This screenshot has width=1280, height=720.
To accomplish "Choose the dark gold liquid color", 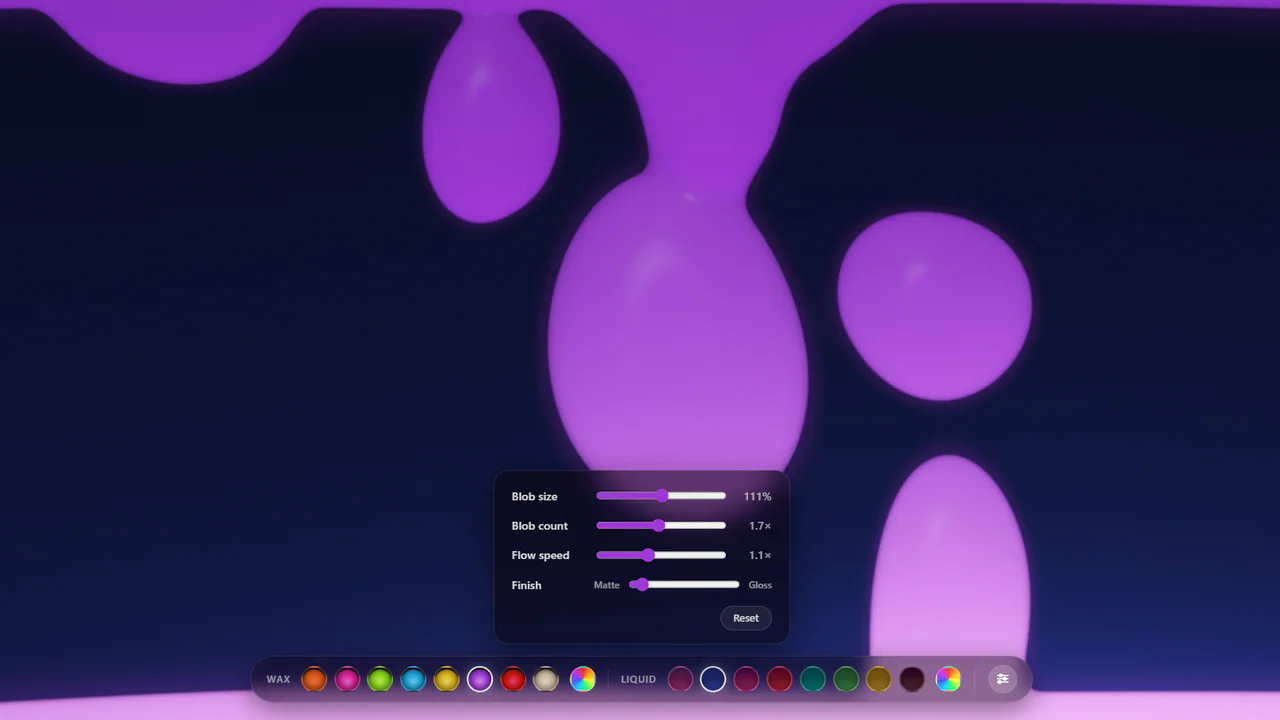I will coord(879,680).
